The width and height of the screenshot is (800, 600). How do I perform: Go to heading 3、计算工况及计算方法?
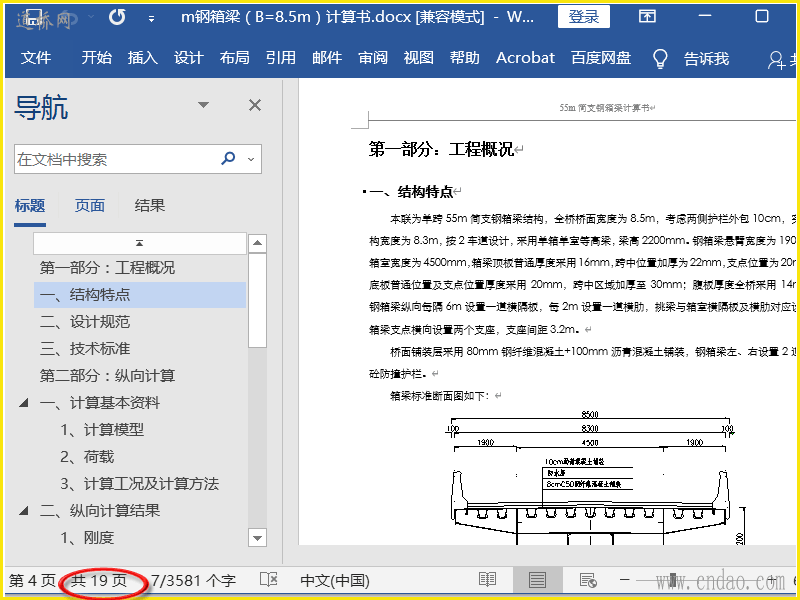pyautogui.click(x=139, y=484)
